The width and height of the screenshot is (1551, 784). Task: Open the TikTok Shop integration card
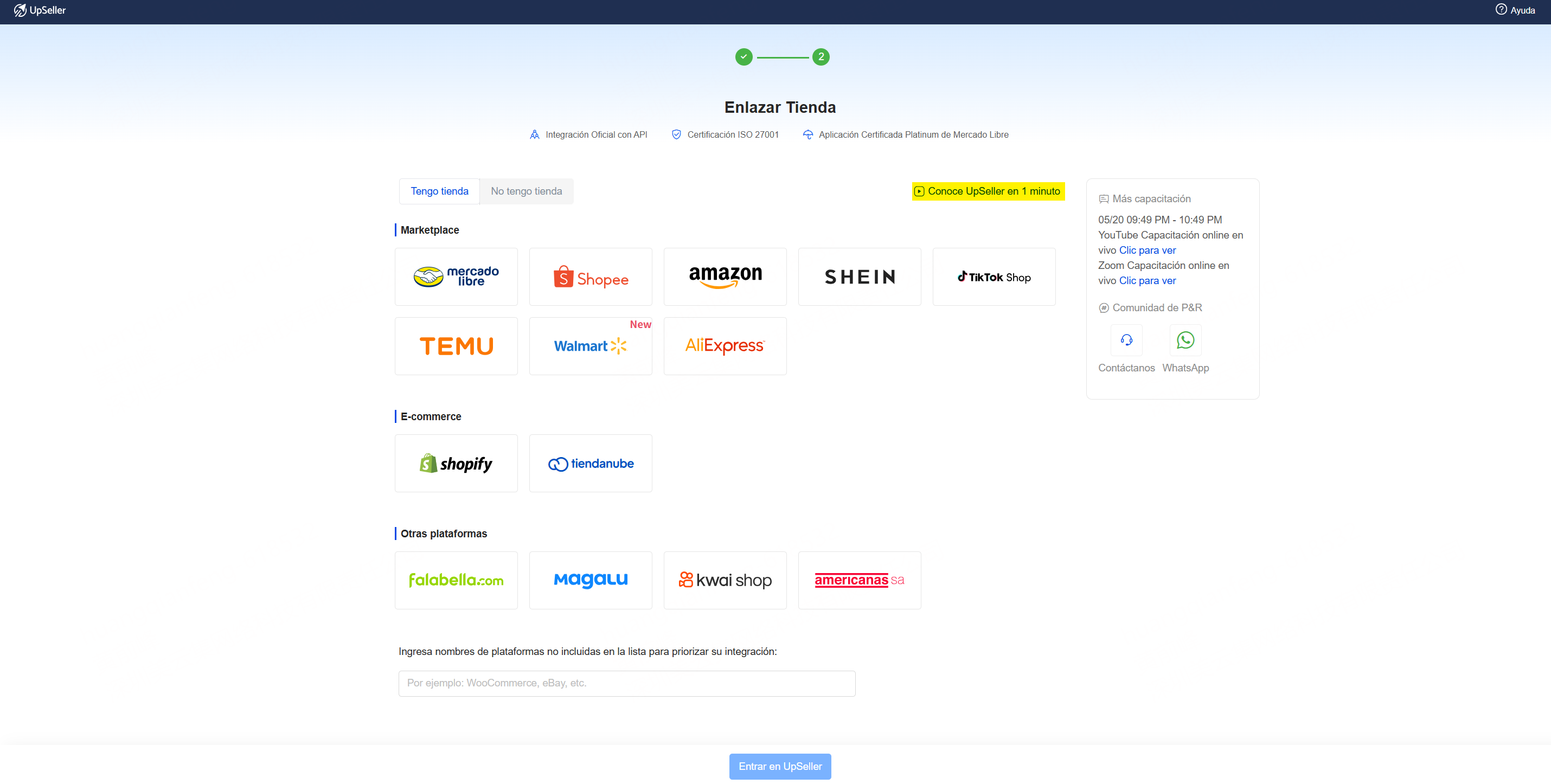pos(994,277)
